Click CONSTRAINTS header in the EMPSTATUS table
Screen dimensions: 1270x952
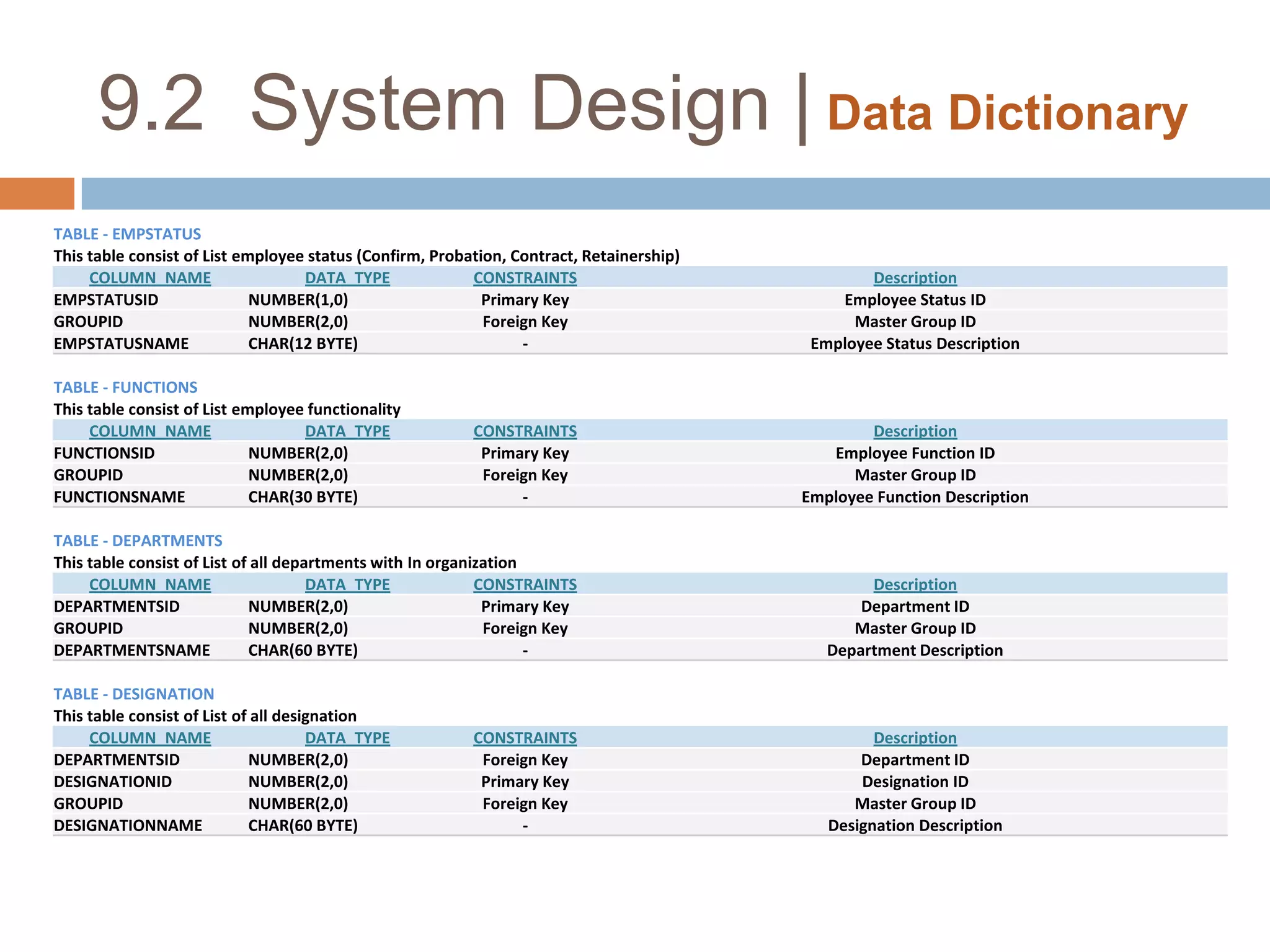(x=525, y=278)
